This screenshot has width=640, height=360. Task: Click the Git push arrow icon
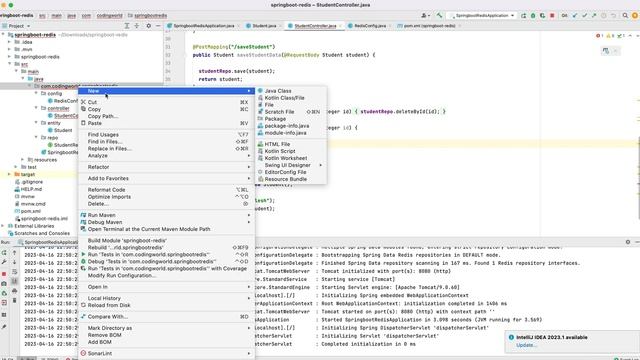pos(594,16)
